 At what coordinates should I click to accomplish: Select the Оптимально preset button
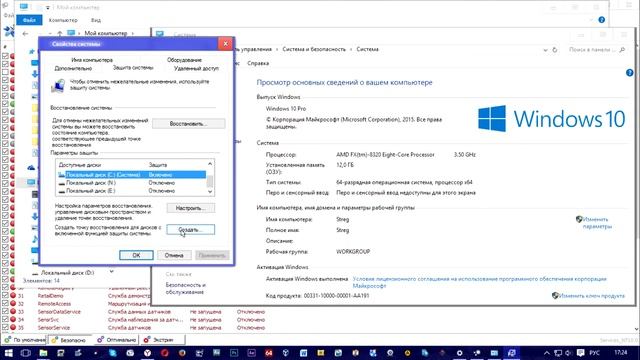(x=117, y=340)
